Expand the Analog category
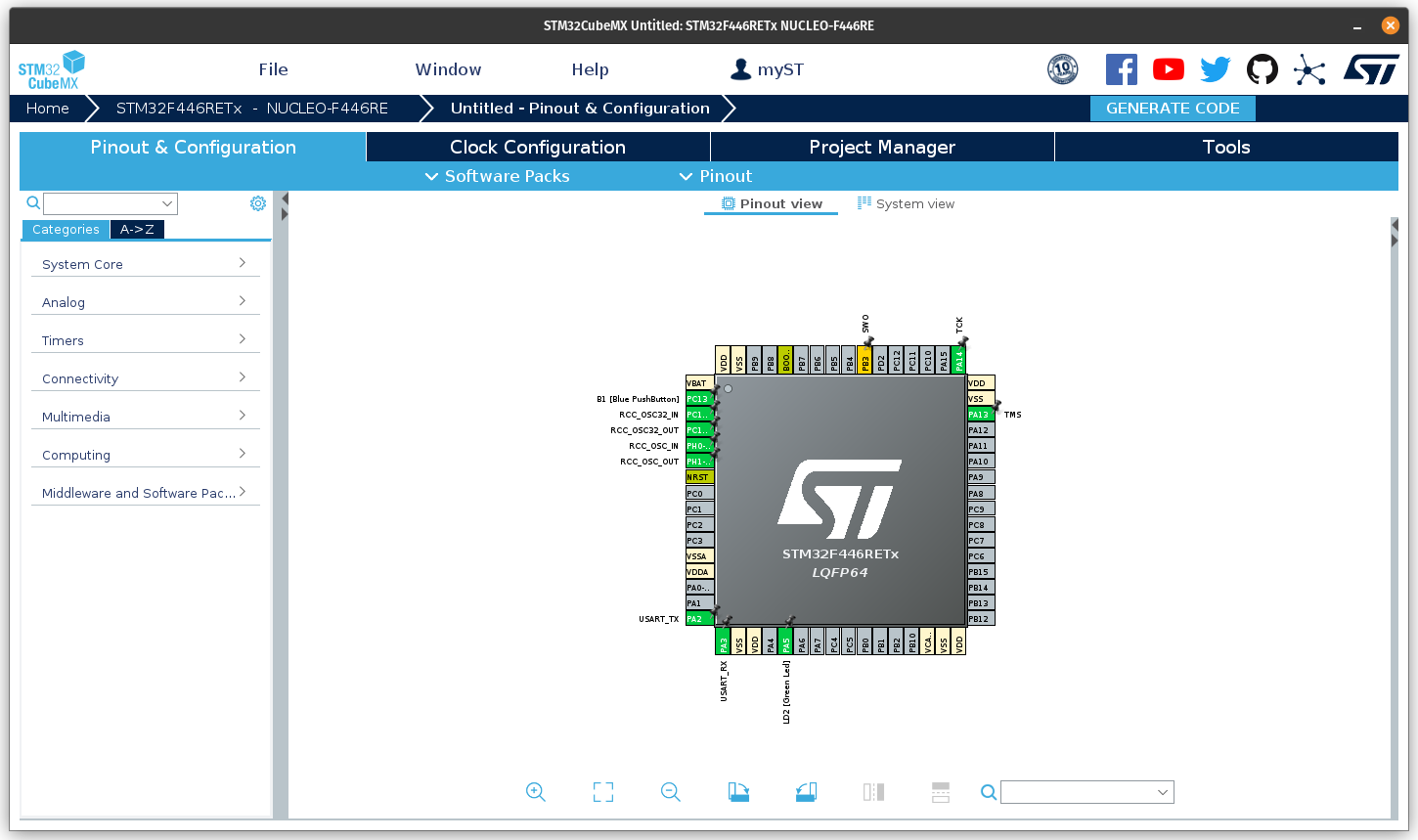The image size is (1418, 840). (x=145, y=302)
